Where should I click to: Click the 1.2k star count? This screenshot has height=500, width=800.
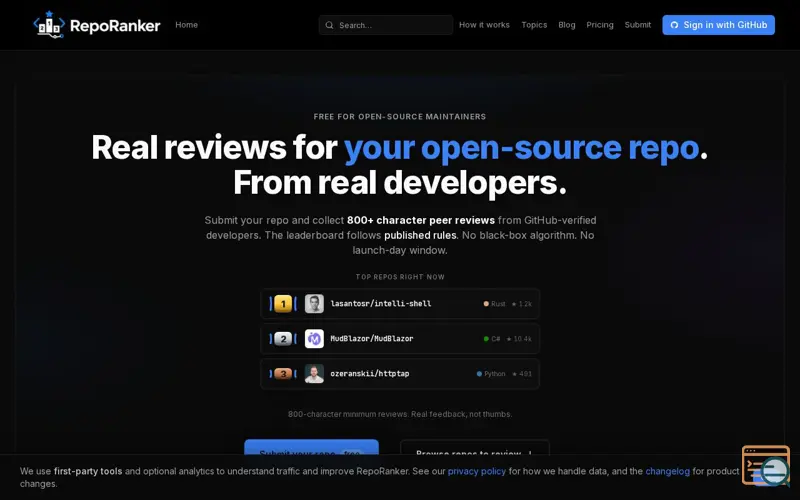click(x=522, y=304)
